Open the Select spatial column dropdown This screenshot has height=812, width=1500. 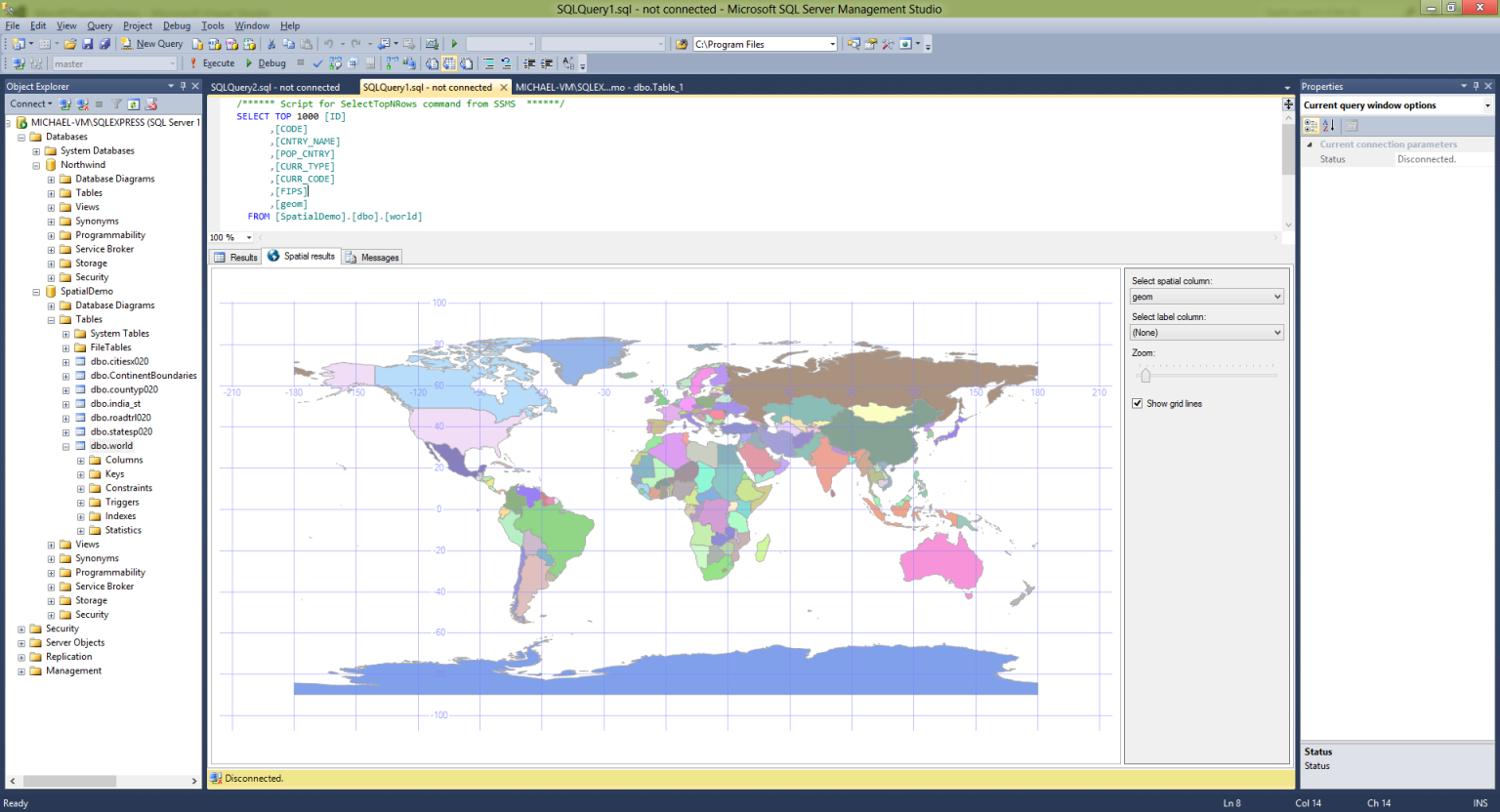pyautogui.click(x=1206, y=296)
